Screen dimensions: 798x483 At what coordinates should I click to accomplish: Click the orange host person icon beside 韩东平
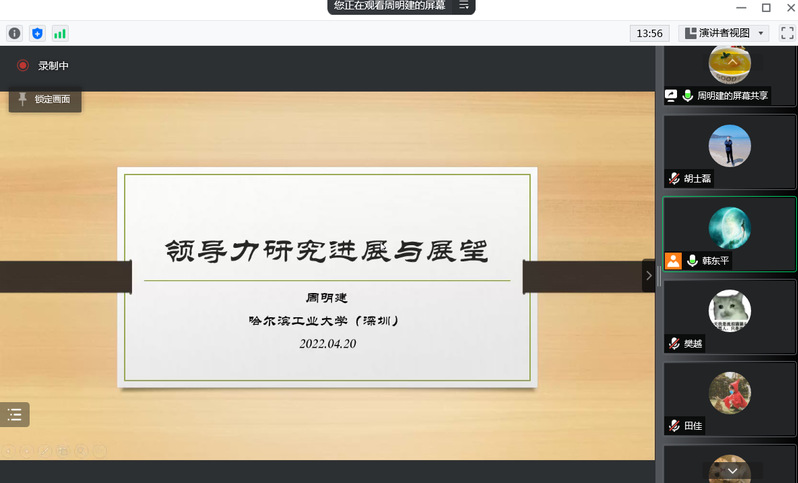pyautogui.click(x=673, y=261)
